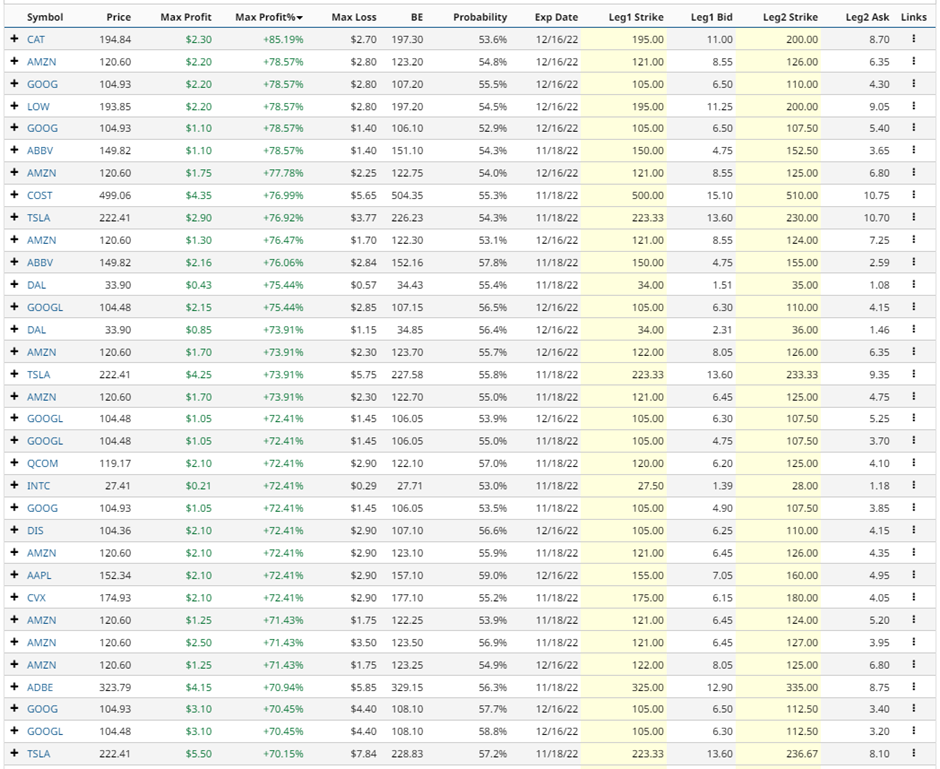
Task: Expand the DIS row details
Action: coord(14,530)
